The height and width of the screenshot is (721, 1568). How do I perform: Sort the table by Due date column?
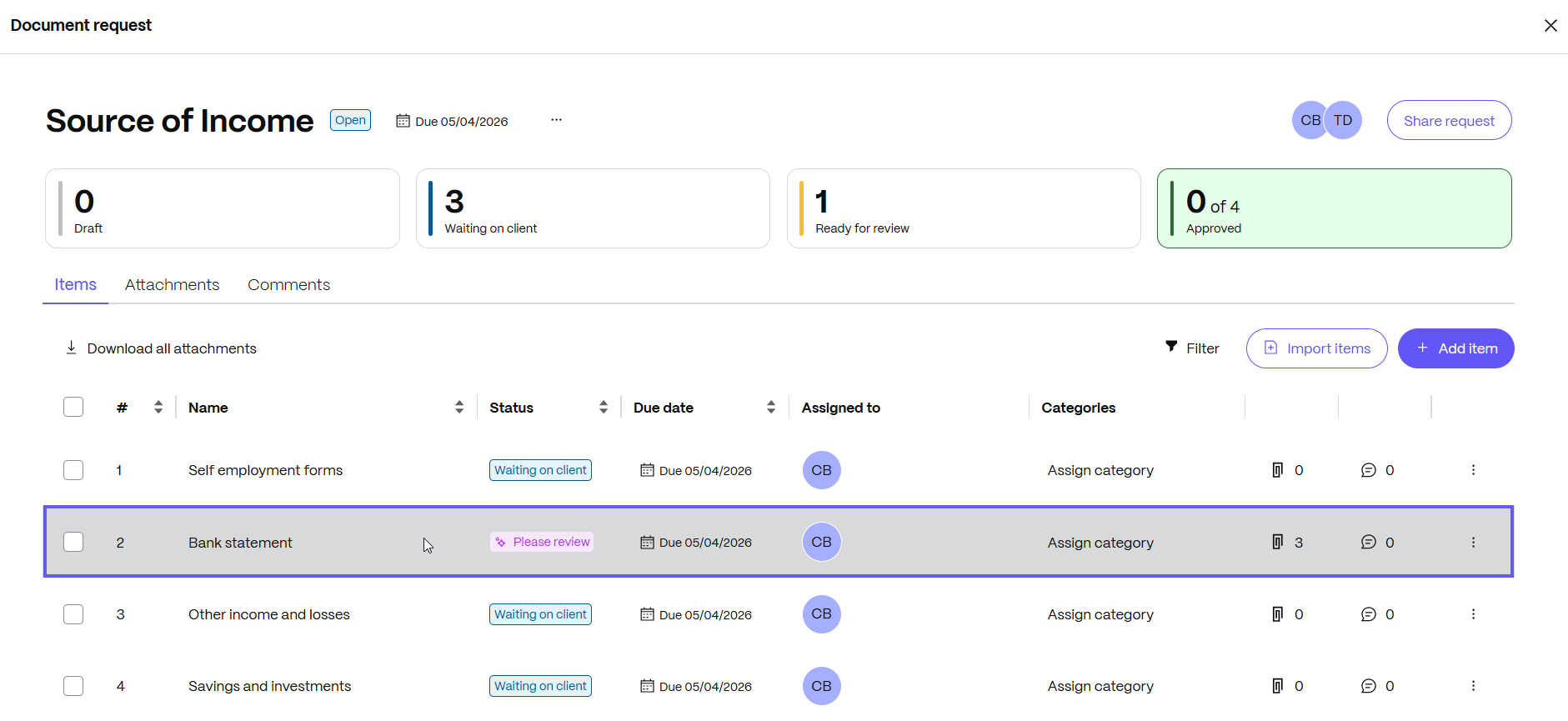771,407
